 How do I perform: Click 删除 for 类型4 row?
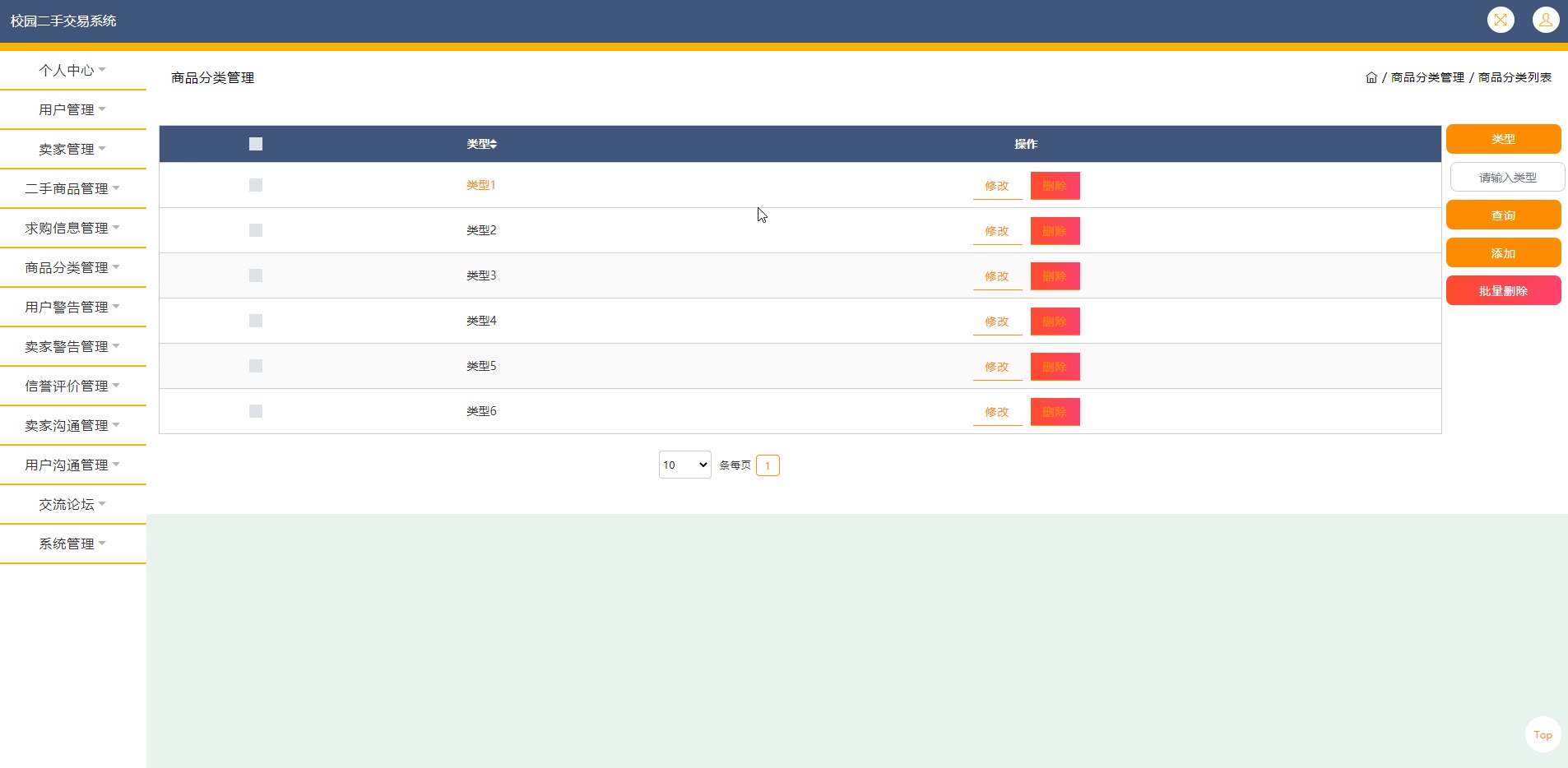pos(1055,322)
